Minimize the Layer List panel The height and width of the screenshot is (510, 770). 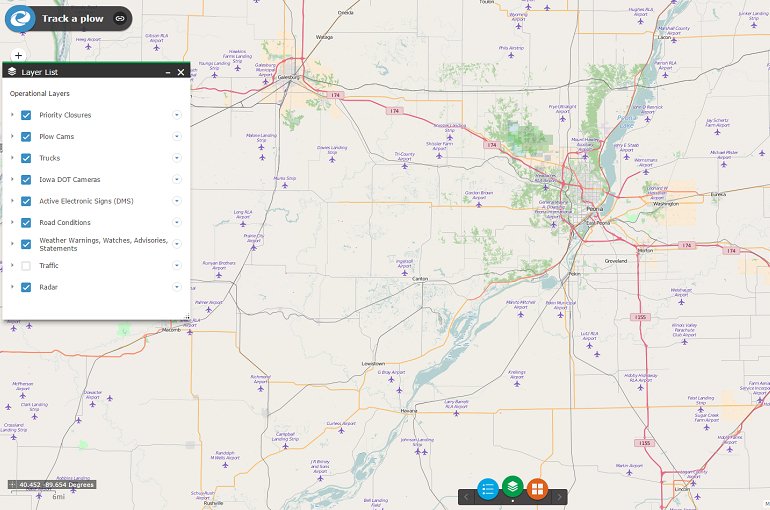[x=168, y=72]
